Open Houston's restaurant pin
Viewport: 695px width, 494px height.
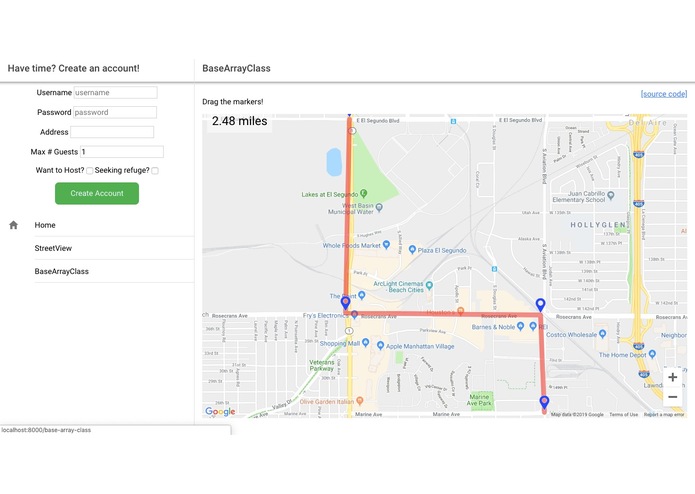[x=461, y=311]
